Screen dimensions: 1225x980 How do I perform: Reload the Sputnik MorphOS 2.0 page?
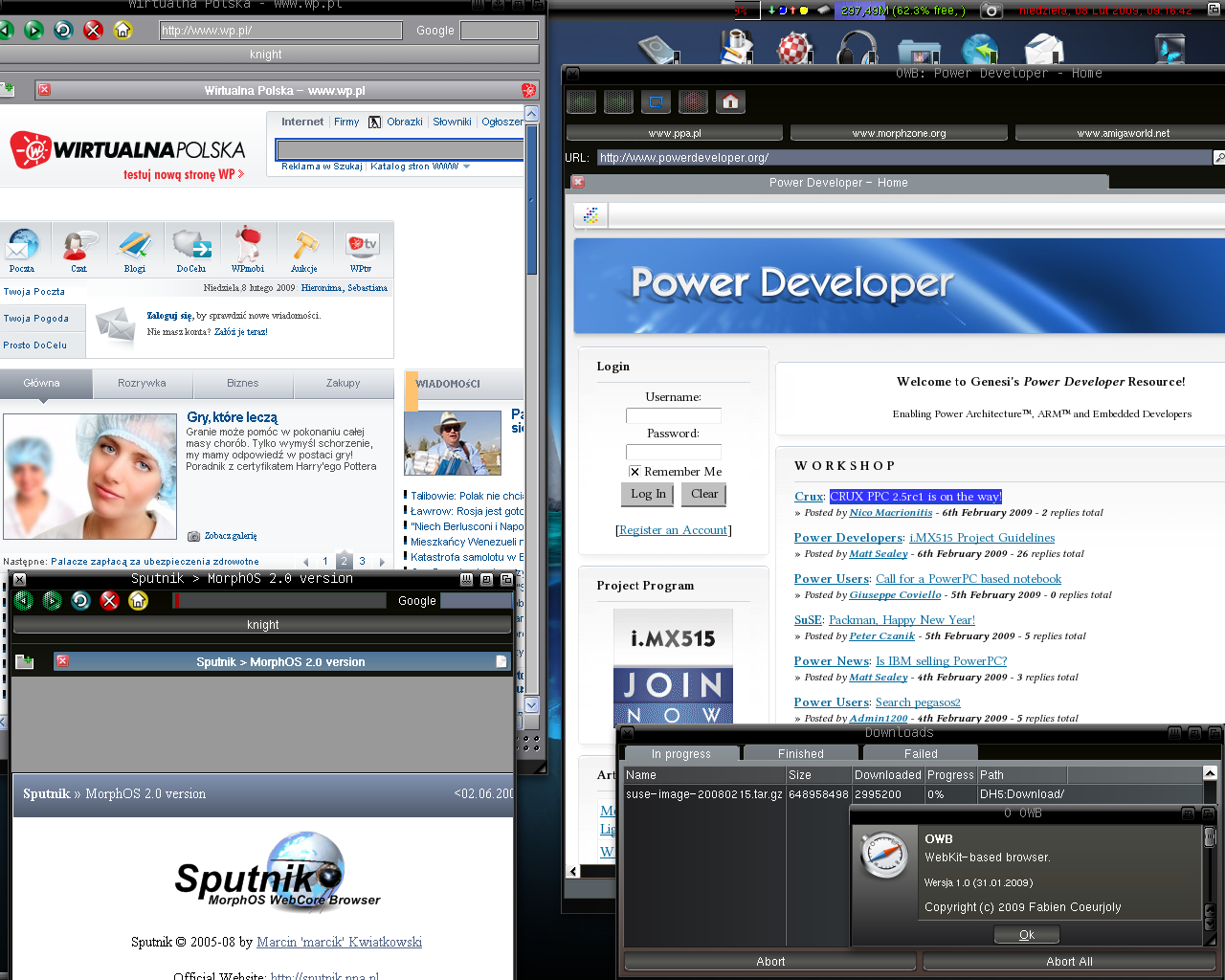[x=81, y=600]
